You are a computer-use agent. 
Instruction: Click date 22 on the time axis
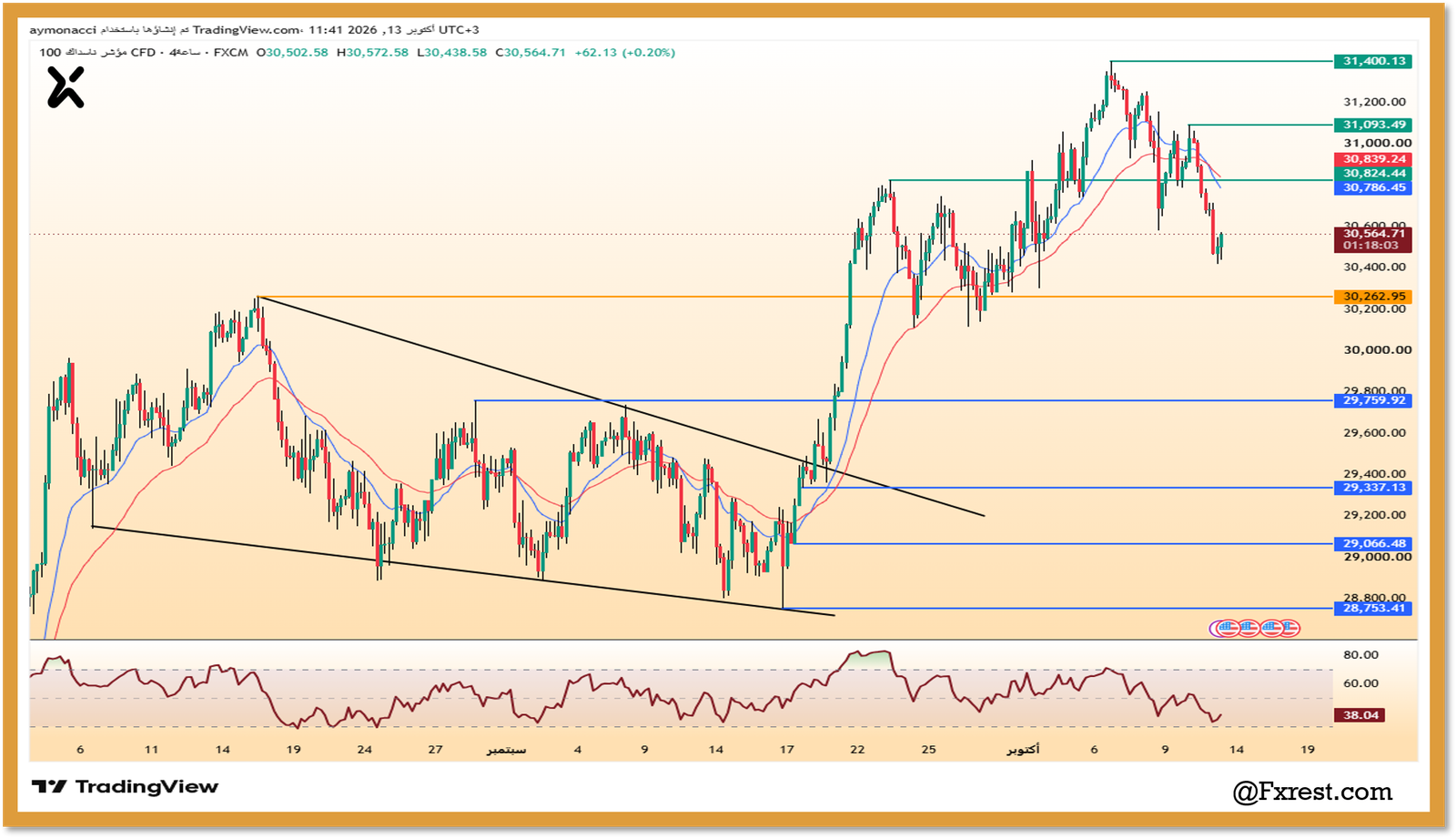[x=857, y=750]
